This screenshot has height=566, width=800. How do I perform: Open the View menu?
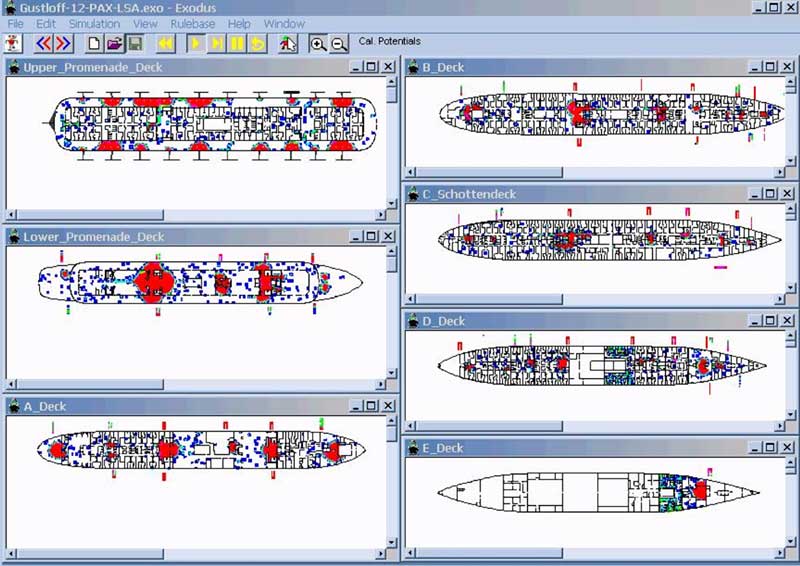tap(145, 24)
